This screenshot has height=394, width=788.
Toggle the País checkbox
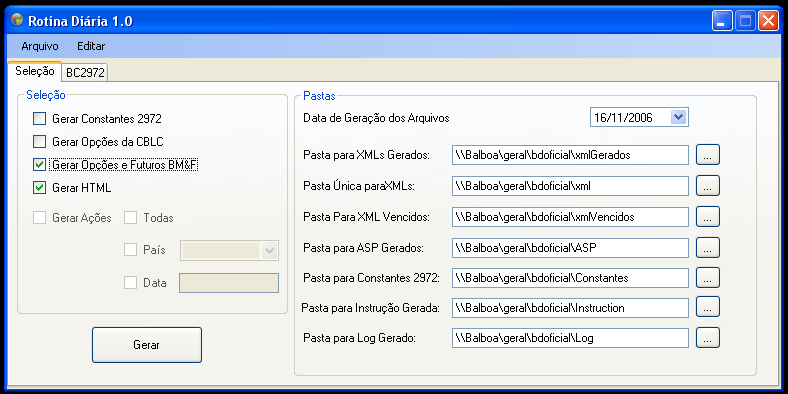click(131, 250)
